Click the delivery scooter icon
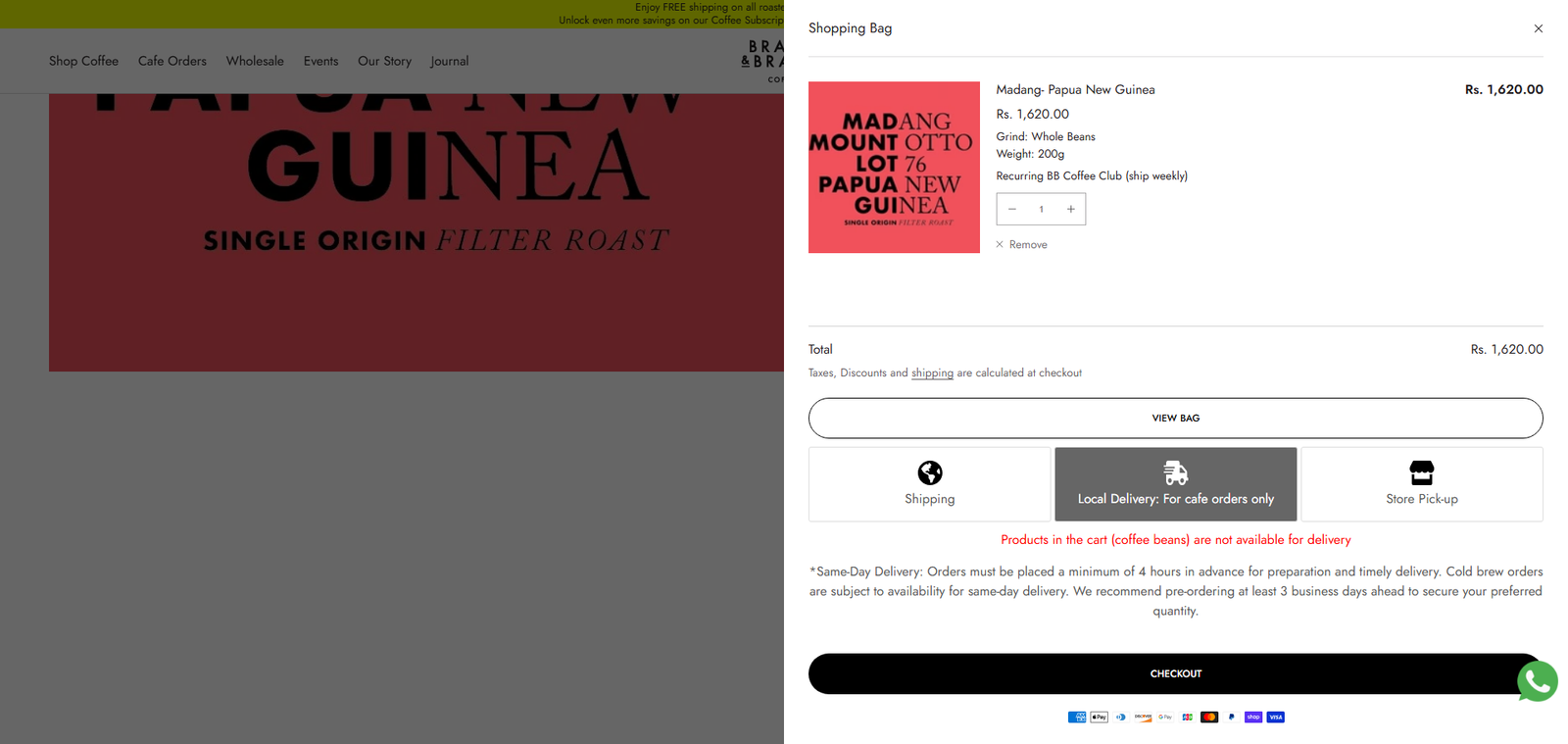The width and height of the screenshot is (1568, 744). 1175,472
